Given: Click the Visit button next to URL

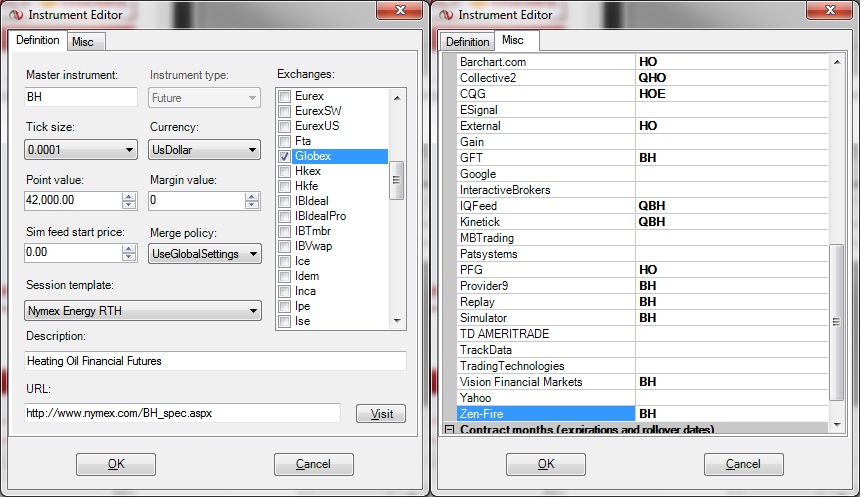Looking at the screenshot, I should coord(381,414).
